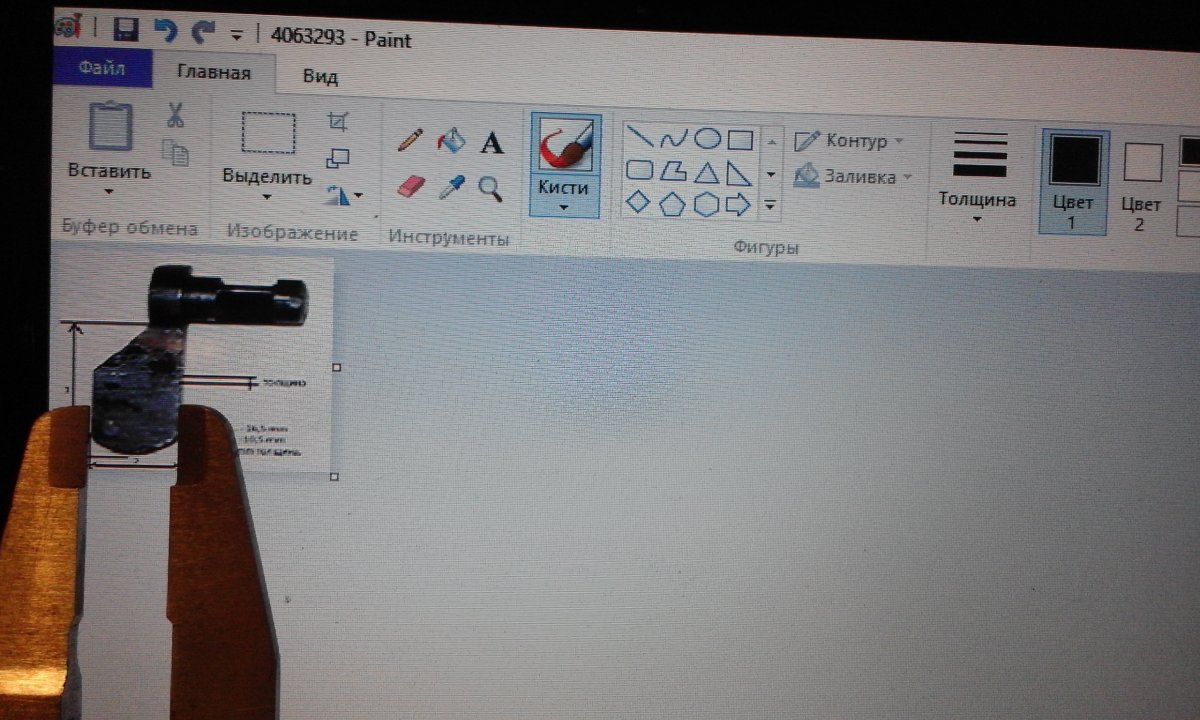Expand the Кисти brushes dropdown arrow

[564, 207]
